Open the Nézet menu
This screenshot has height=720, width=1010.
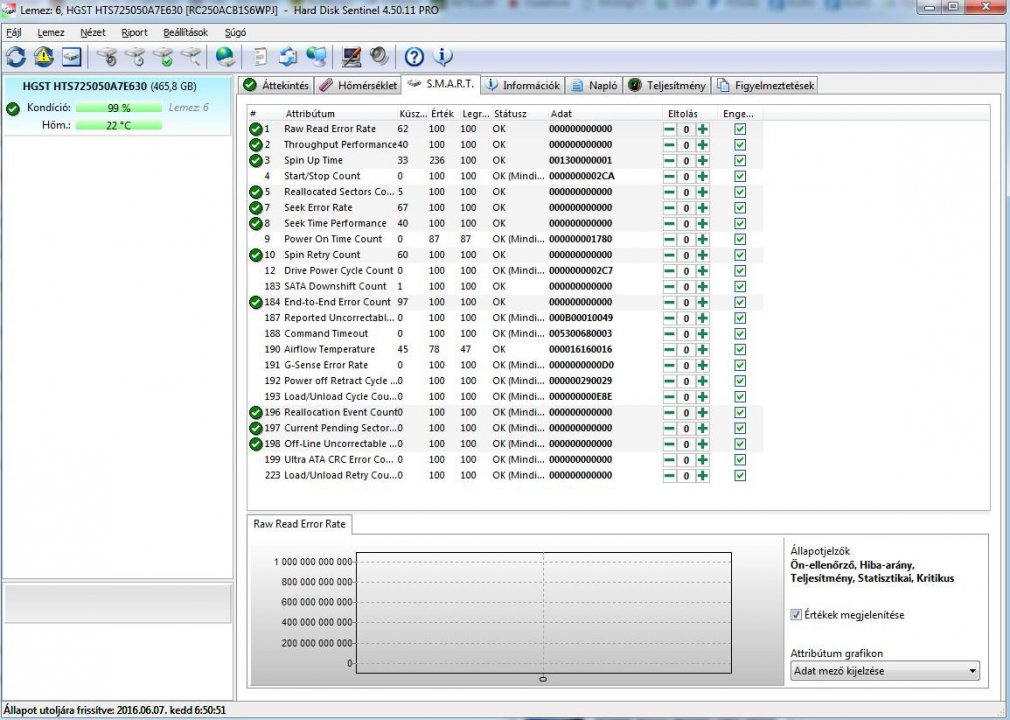click(x=93, y=32)
